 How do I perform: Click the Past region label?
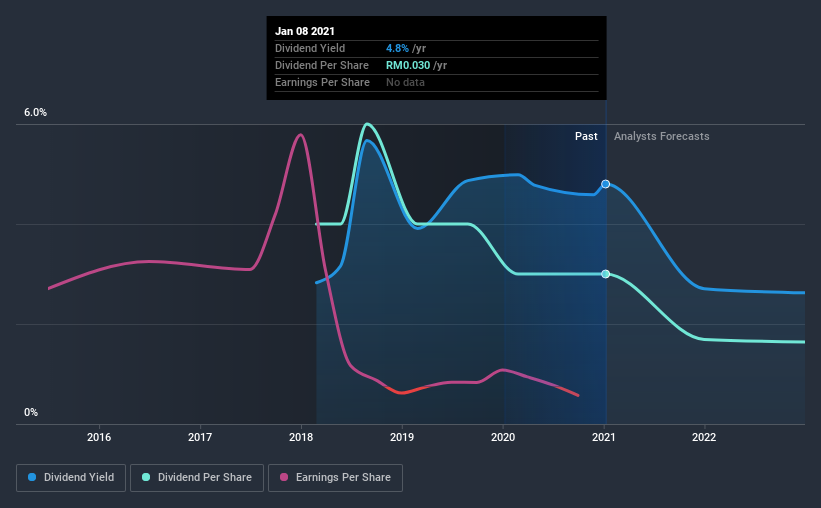click(586, 136)
